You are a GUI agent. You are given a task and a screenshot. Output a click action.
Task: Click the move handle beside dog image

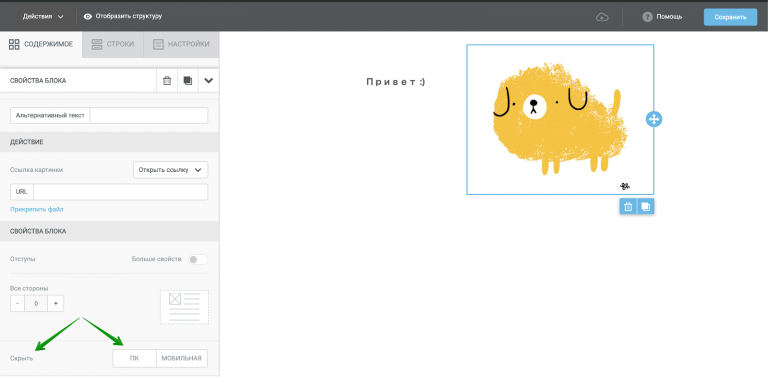coord(653,119)
